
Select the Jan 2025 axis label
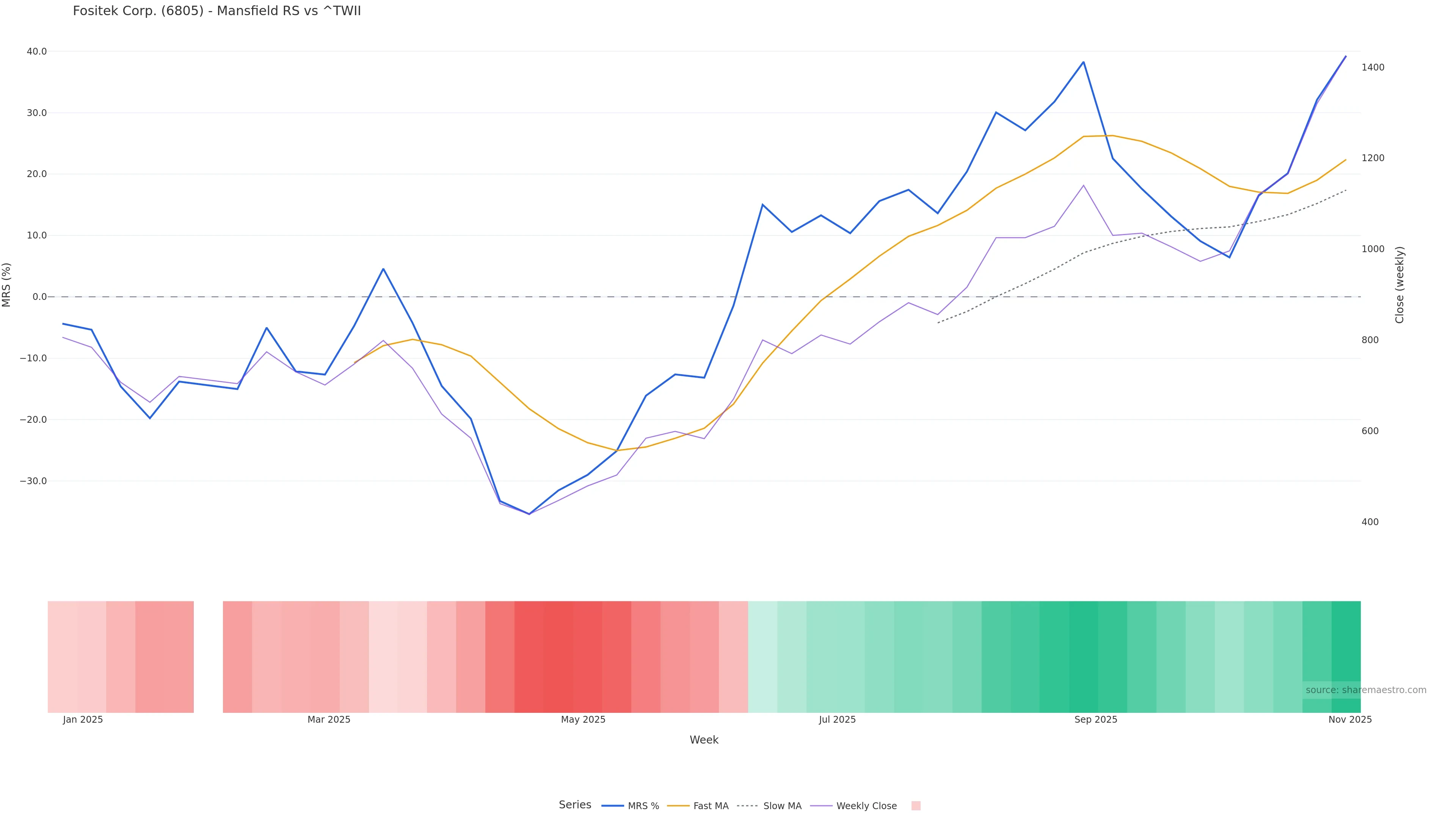[x=83, y=720]
